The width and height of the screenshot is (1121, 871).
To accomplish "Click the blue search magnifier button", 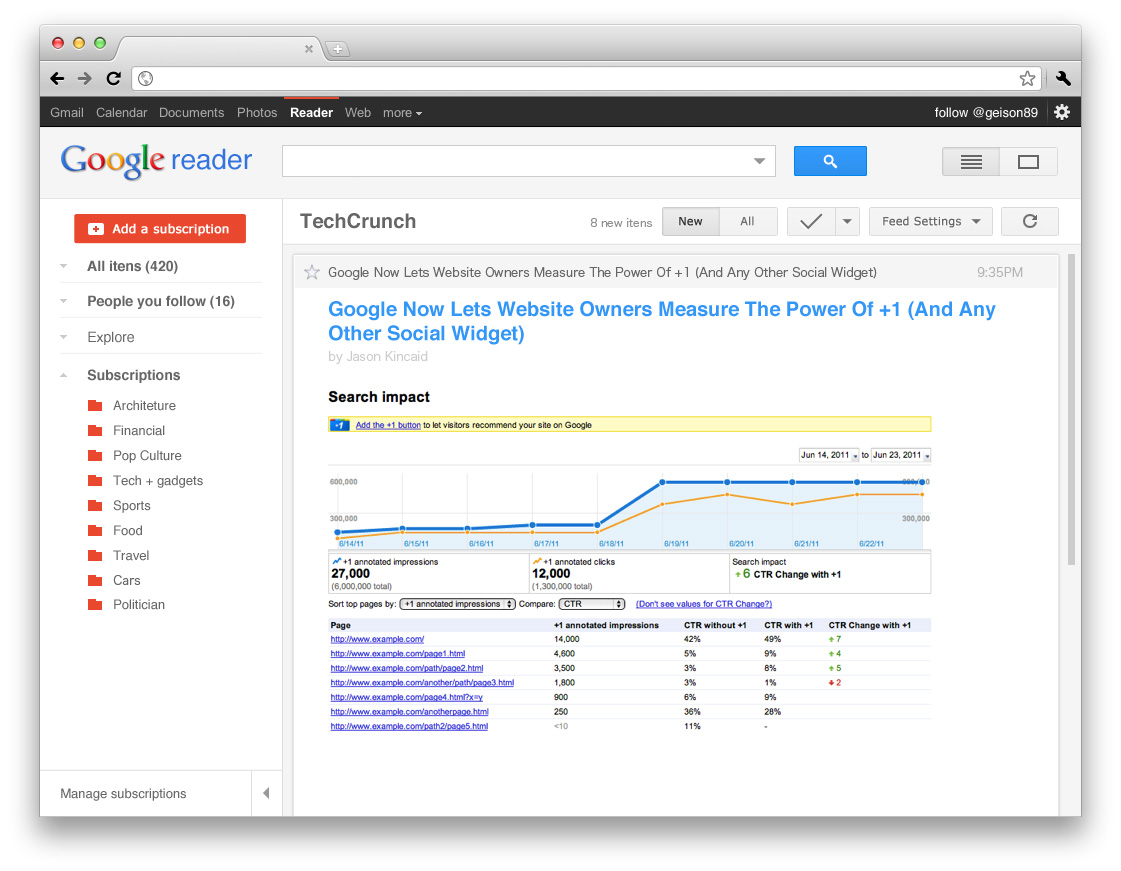I will pyautogui.click(x=829, y=161).
